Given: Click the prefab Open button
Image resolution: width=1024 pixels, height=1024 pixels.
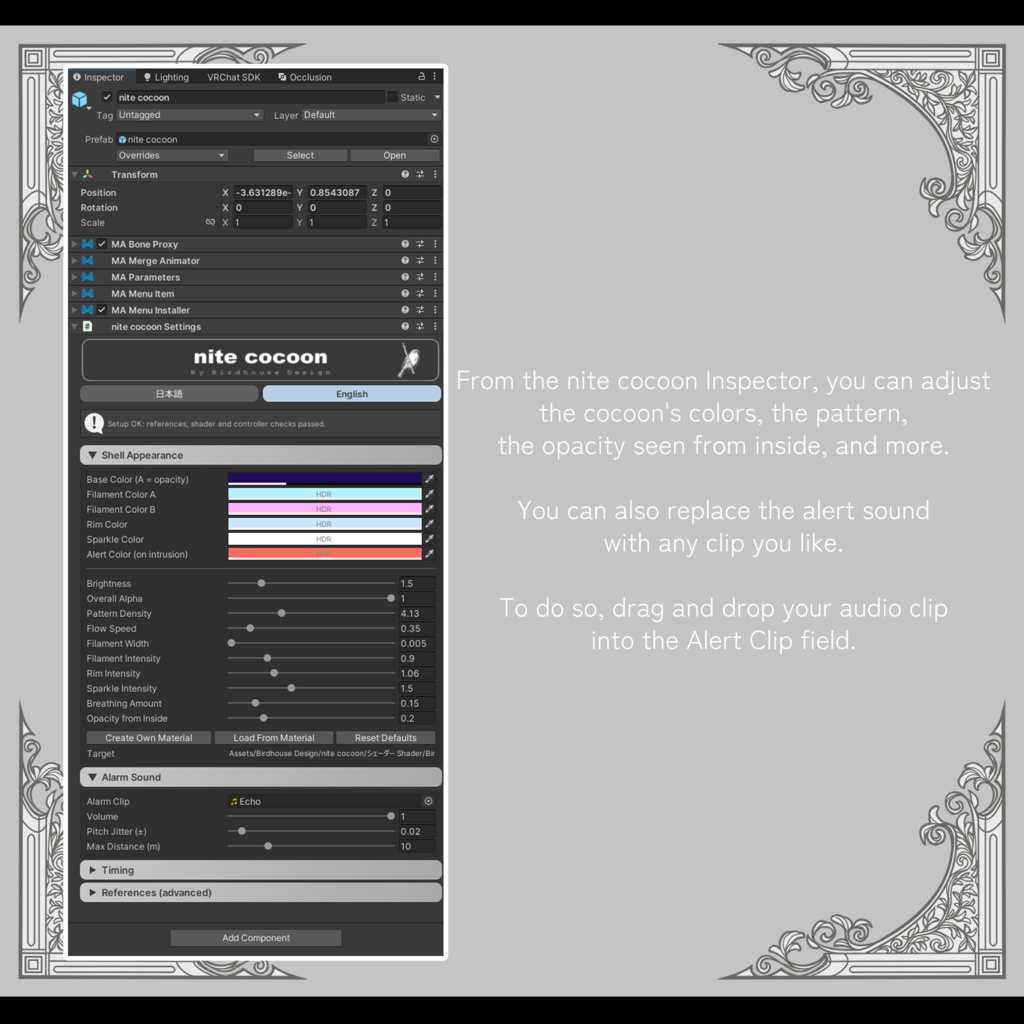Looking at the screenshot, I should tap(394, 155).
